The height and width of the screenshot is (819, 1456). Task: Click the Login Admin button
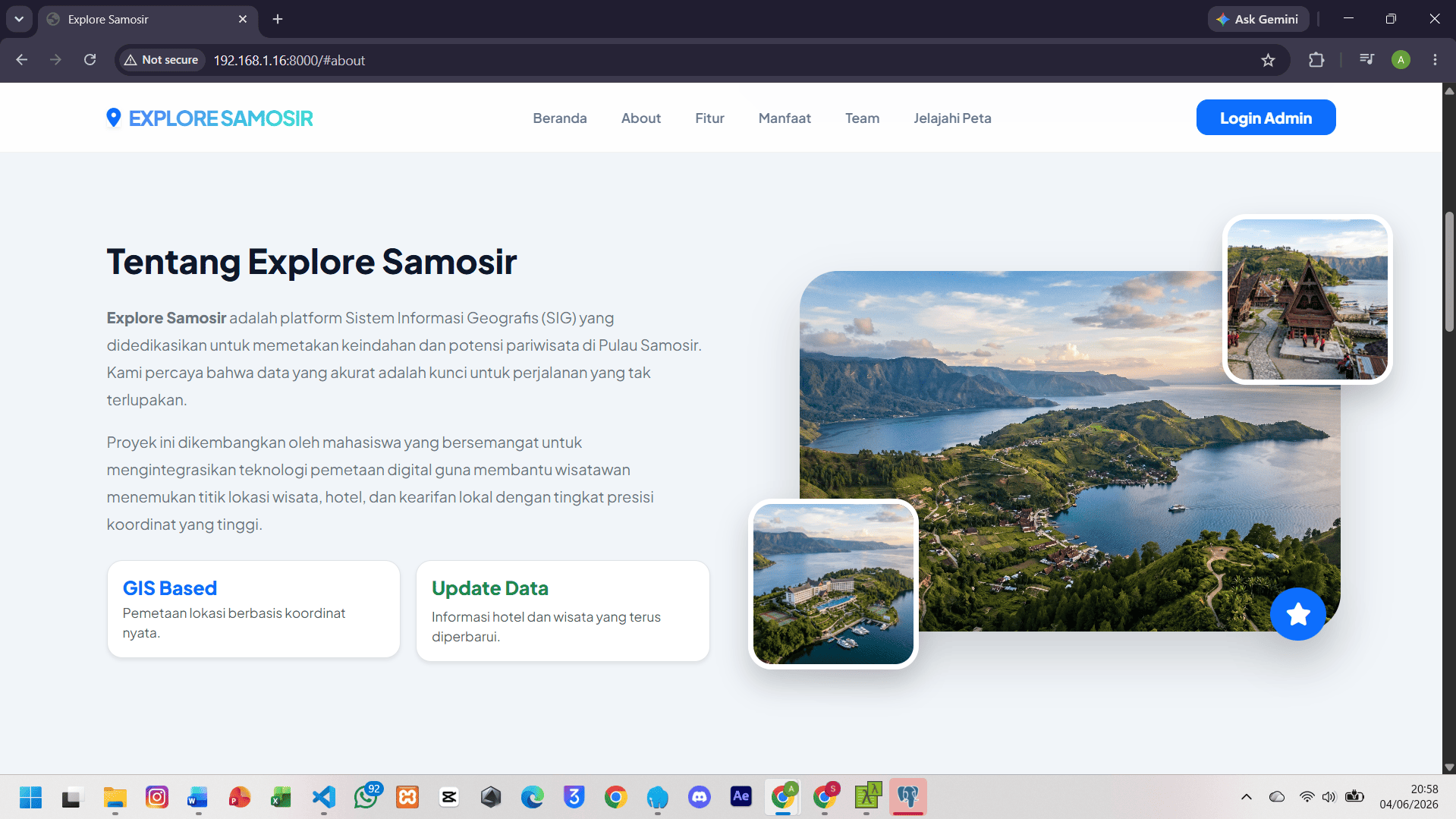1266,118
